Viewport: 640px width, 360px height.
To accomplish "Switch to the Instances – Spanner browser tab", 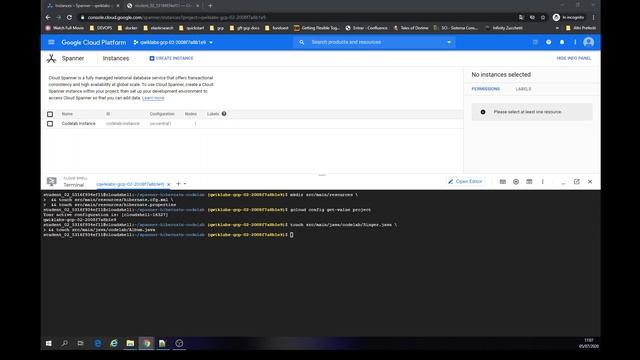I will (x=83, y=6).
